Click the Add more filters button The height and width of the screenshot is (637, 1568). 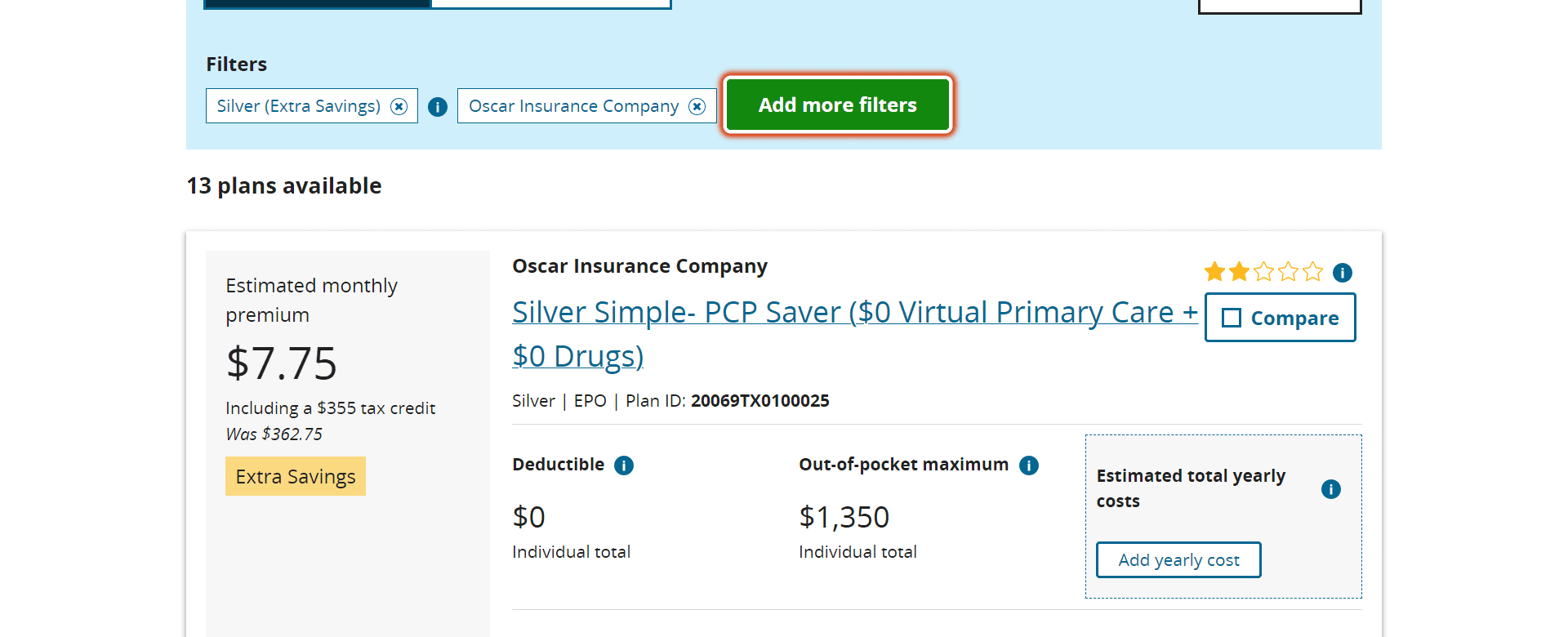click(838, 105)
